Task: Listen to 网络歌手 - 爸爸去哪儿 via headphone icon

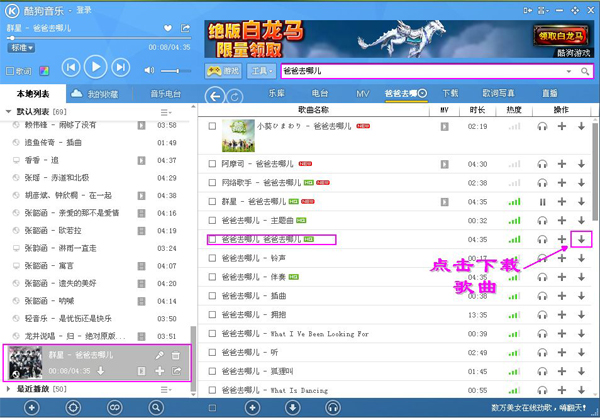Action: click(542, 183)
